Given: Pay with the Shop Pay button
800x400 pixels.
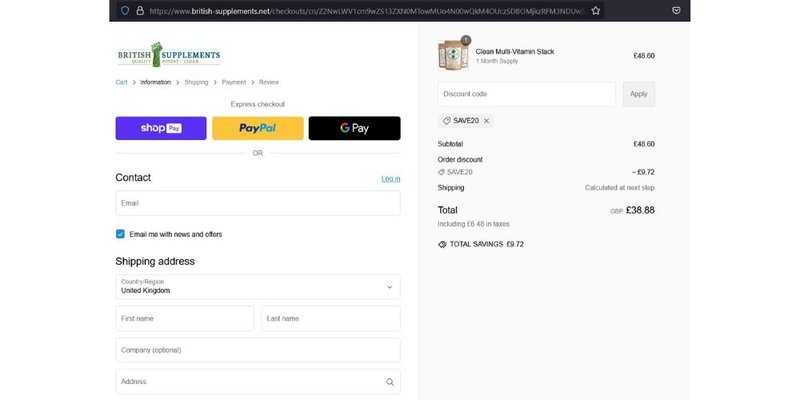Looking at the screenshot, I should [x=161, y=128].
